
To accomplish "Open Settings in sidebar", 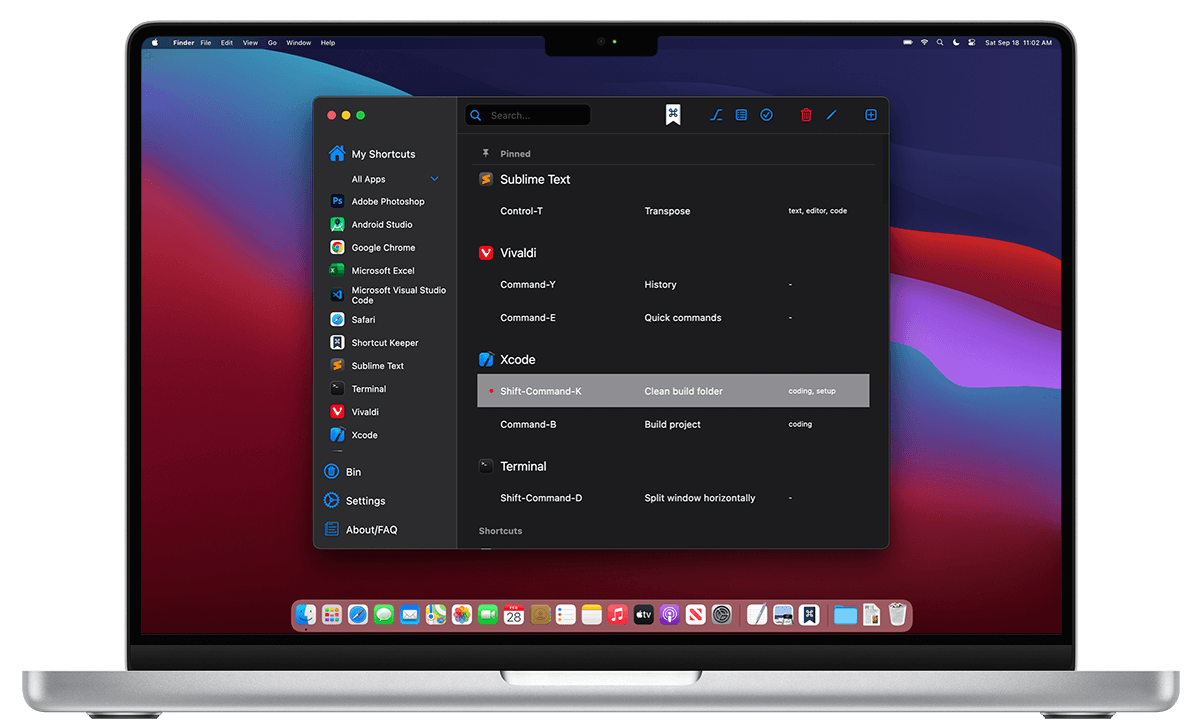I will (x=354, y=500).
